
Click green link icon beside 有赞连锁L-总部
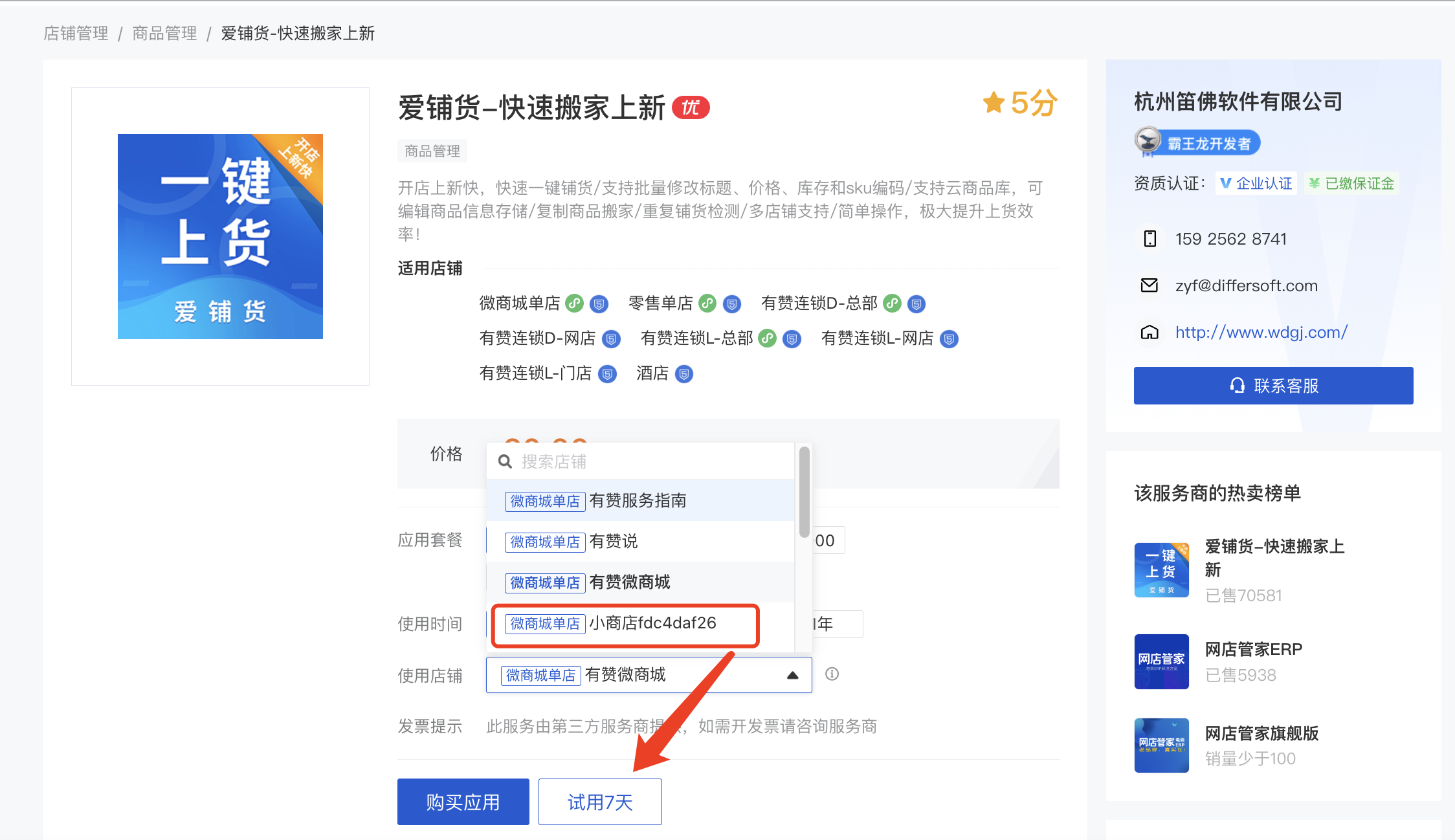point(767,338)
